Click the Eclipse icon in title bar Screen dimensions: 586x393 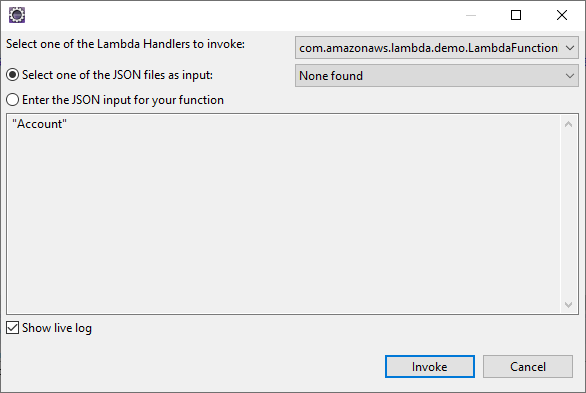(x=17, y=15)
